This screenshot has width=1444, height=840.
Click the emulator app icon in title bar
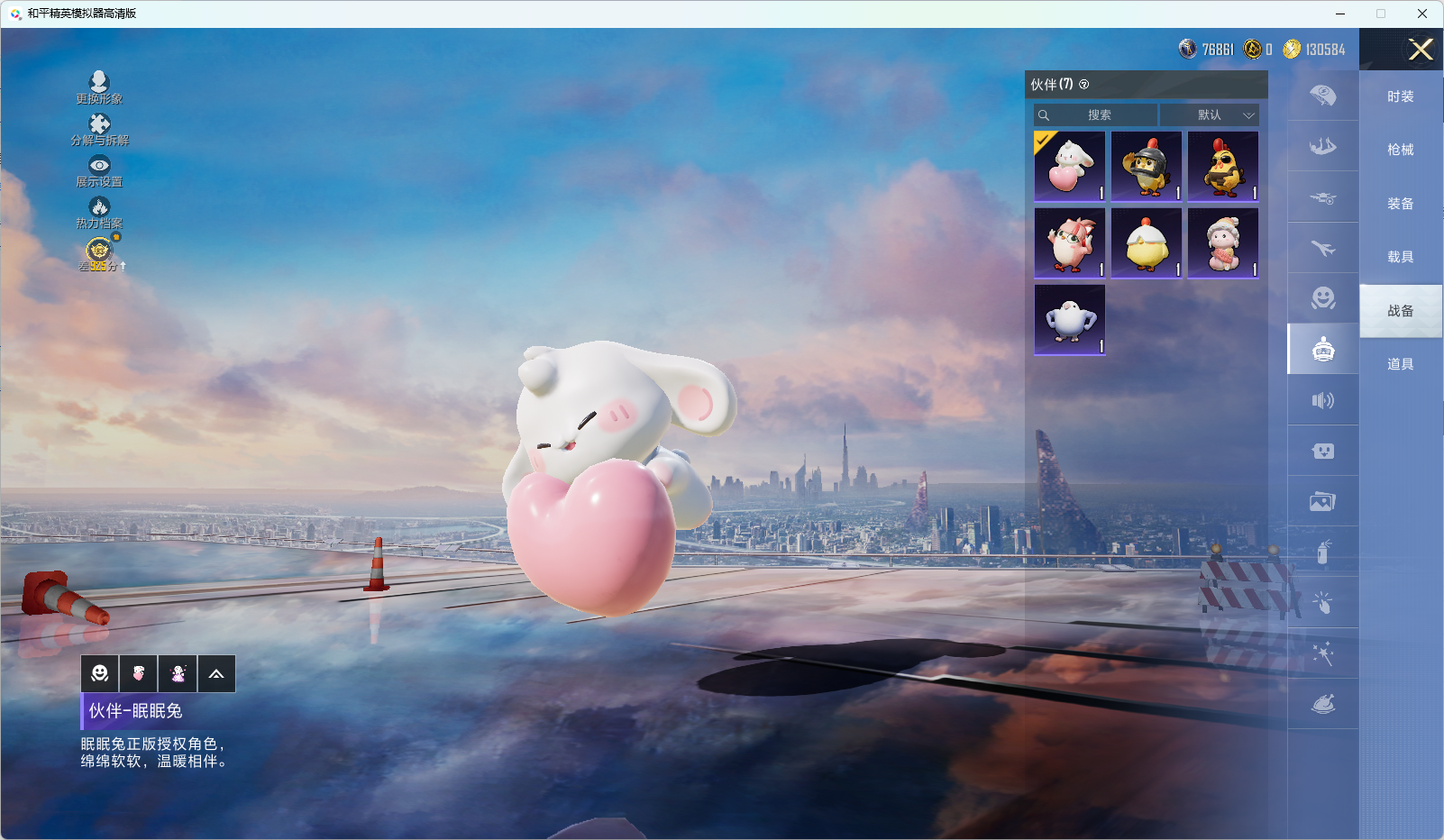(x=15, y=14)
